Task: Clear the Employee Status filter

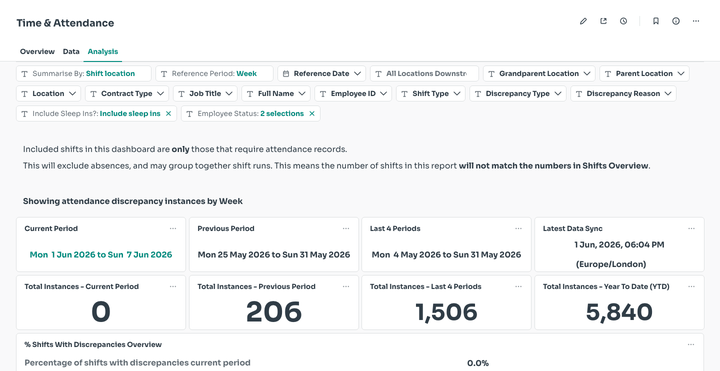Action: pos(312,113)
